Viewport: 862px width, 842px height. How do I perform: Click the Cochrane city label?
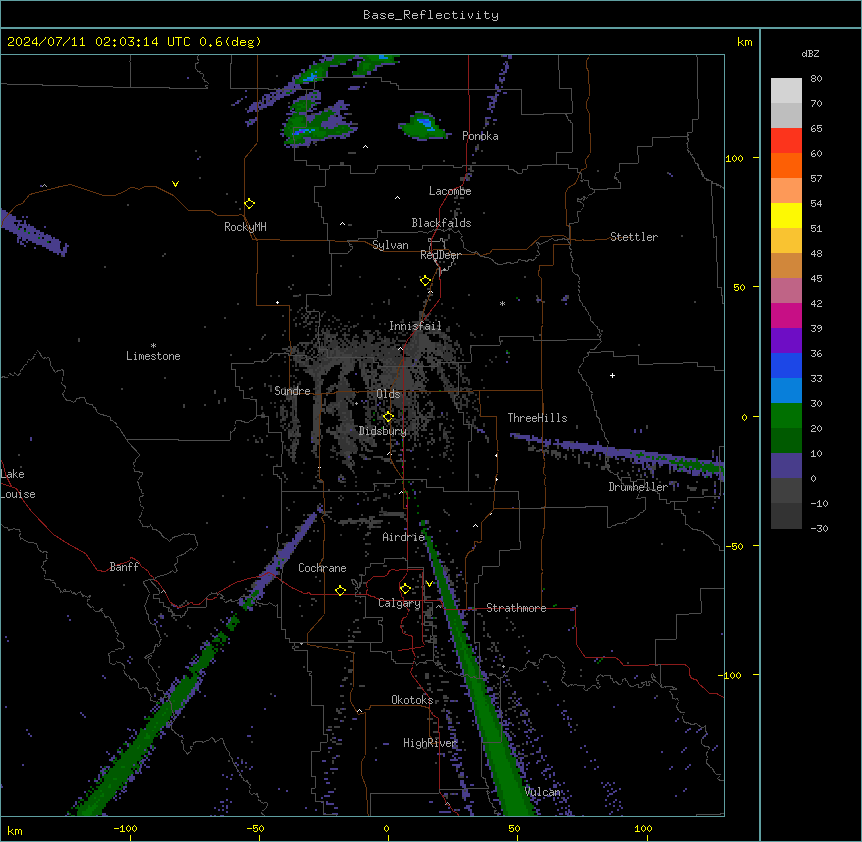tap(322, 568)
